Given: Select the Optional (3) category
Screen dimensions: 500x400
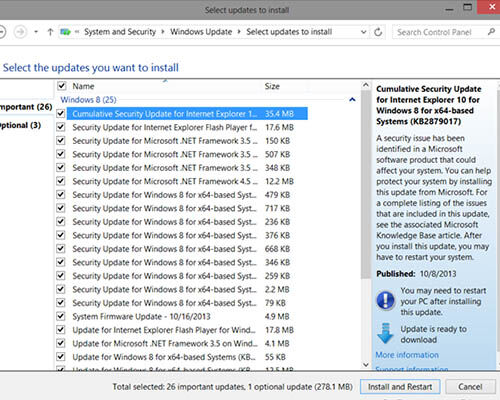Looking at the screenshot, I should click(x=21, y=125).
